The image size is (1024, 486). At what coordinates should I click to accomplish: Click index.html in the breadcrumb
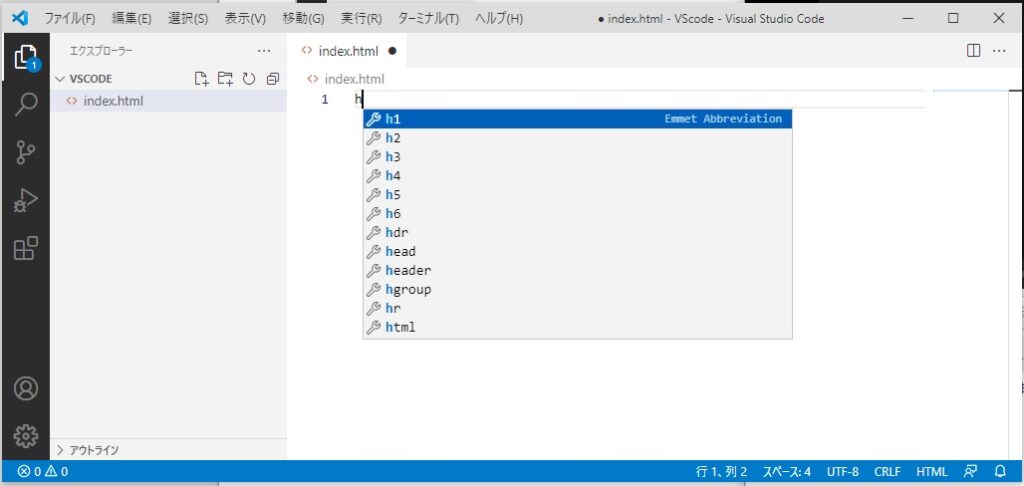pyautogui.click(x=355, y=79)
